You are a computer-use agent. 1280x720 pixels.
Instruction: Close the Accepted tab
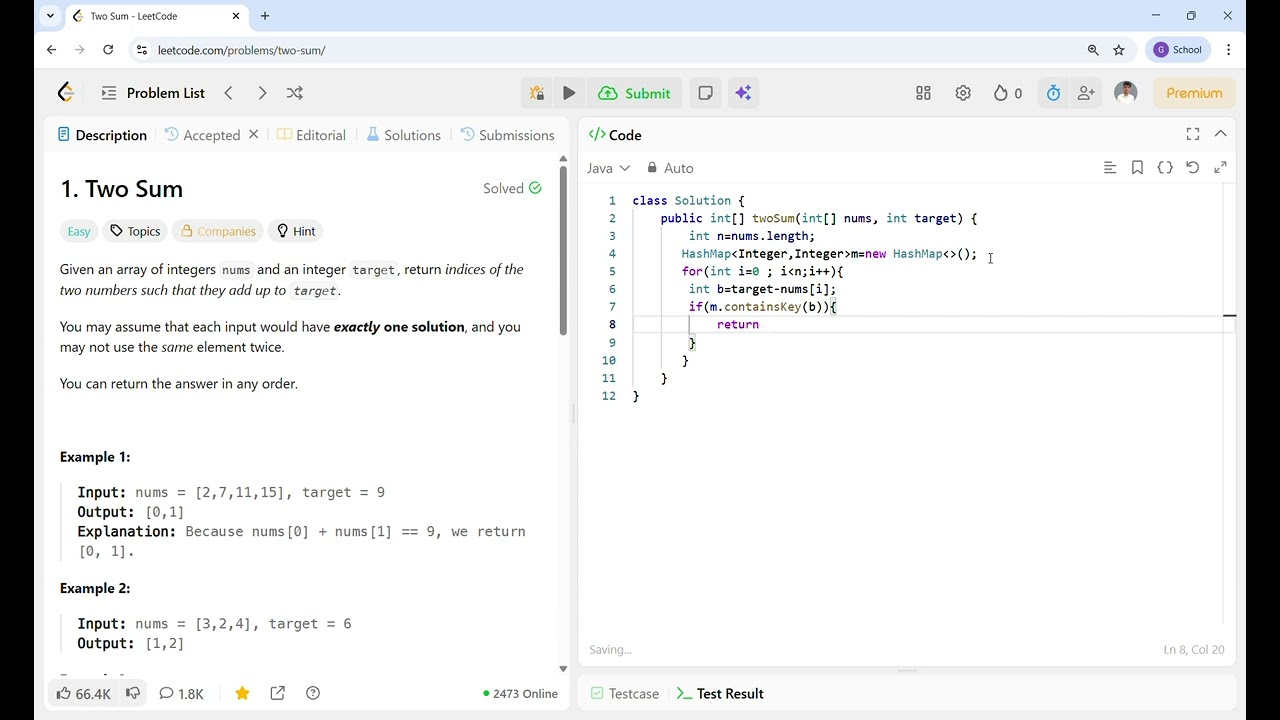[x=254, y=134]
